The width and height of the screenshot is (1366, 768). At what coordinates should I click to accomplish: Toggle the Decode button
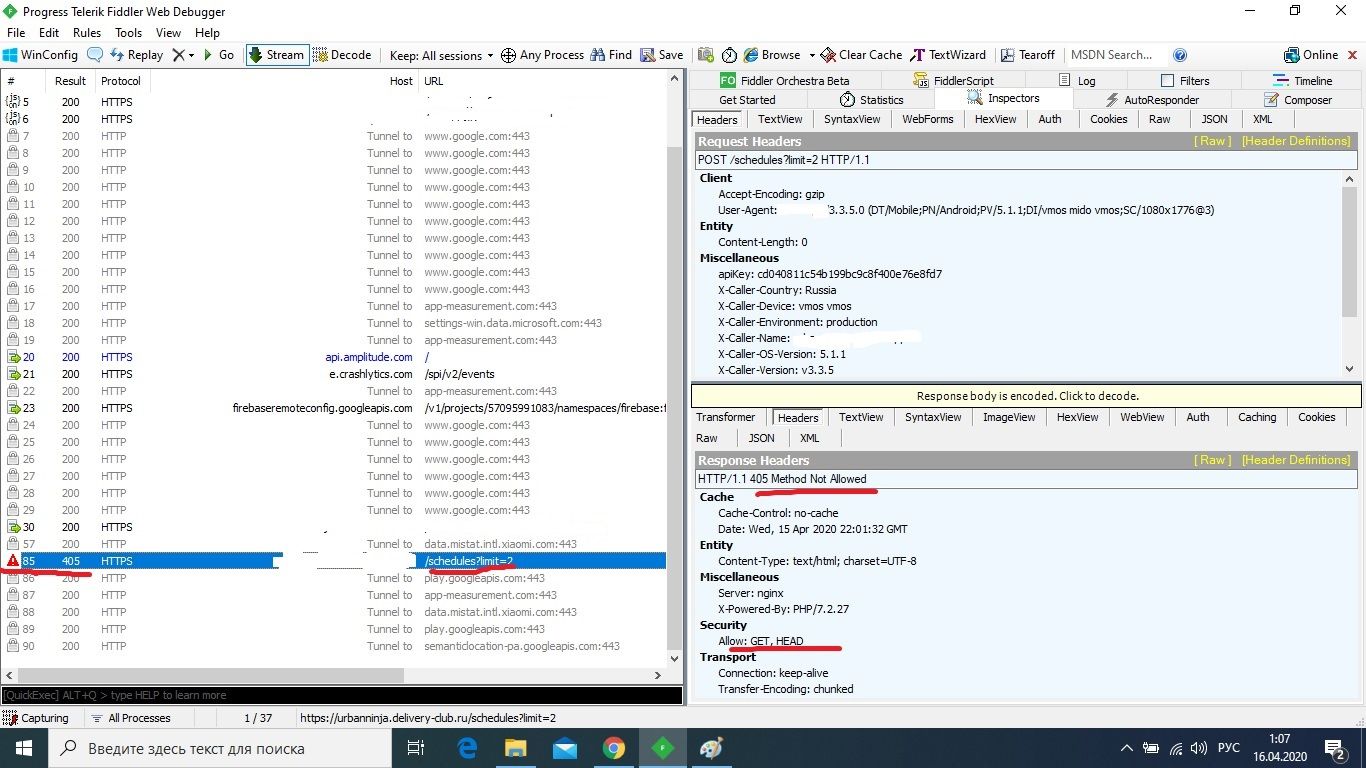pos(341,55)
